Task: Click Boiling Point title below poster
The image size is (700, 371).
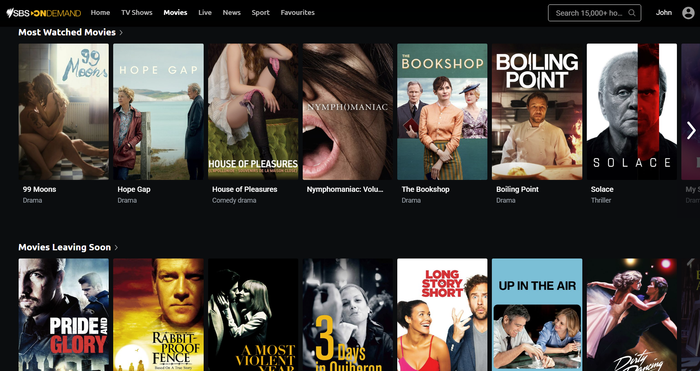Action: 517,189
